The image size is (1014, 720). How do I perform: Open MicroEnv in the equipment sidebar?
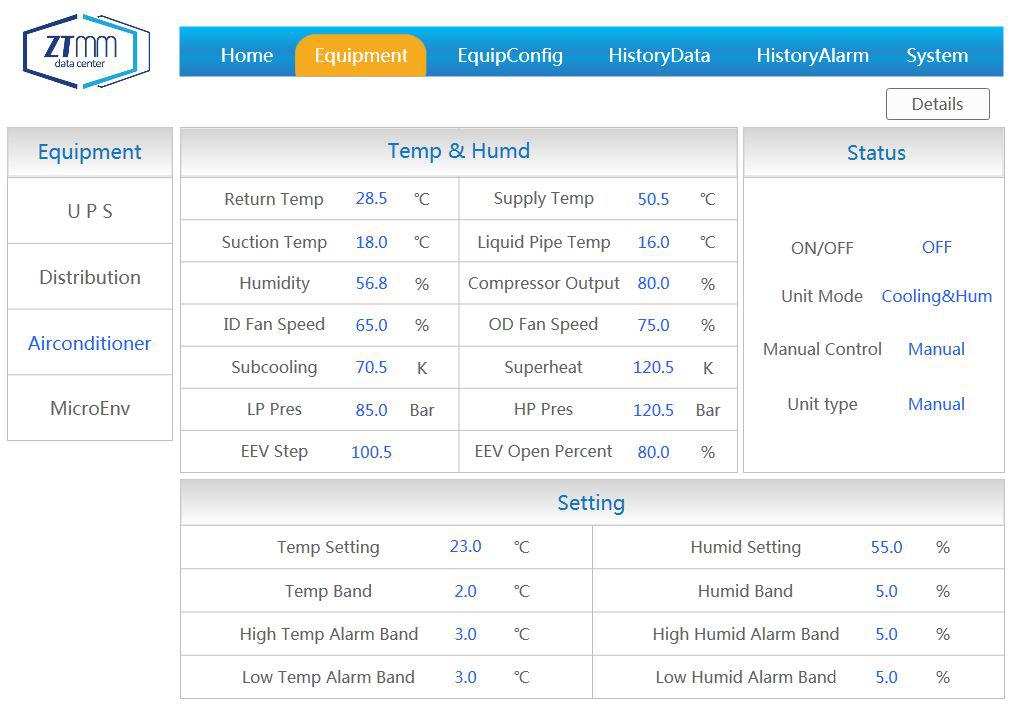(x=90, y=408)
